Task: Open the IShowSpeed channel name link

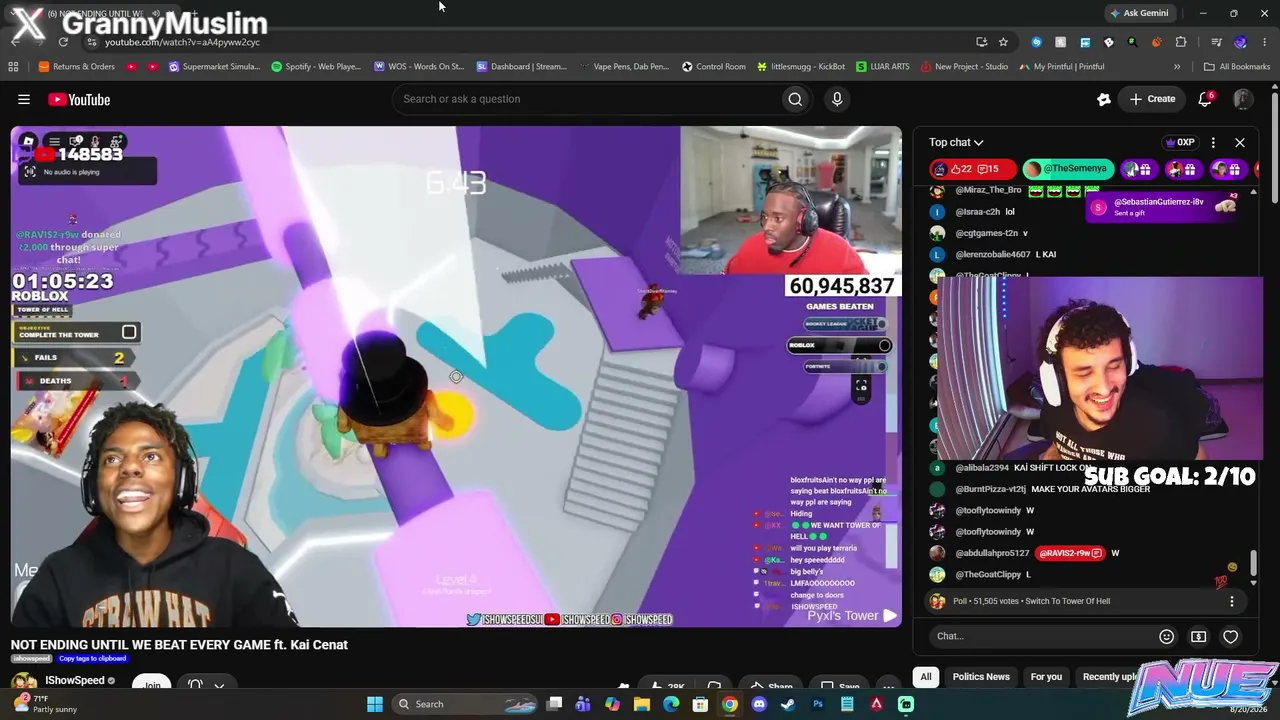Action: [x=75, y=681]
